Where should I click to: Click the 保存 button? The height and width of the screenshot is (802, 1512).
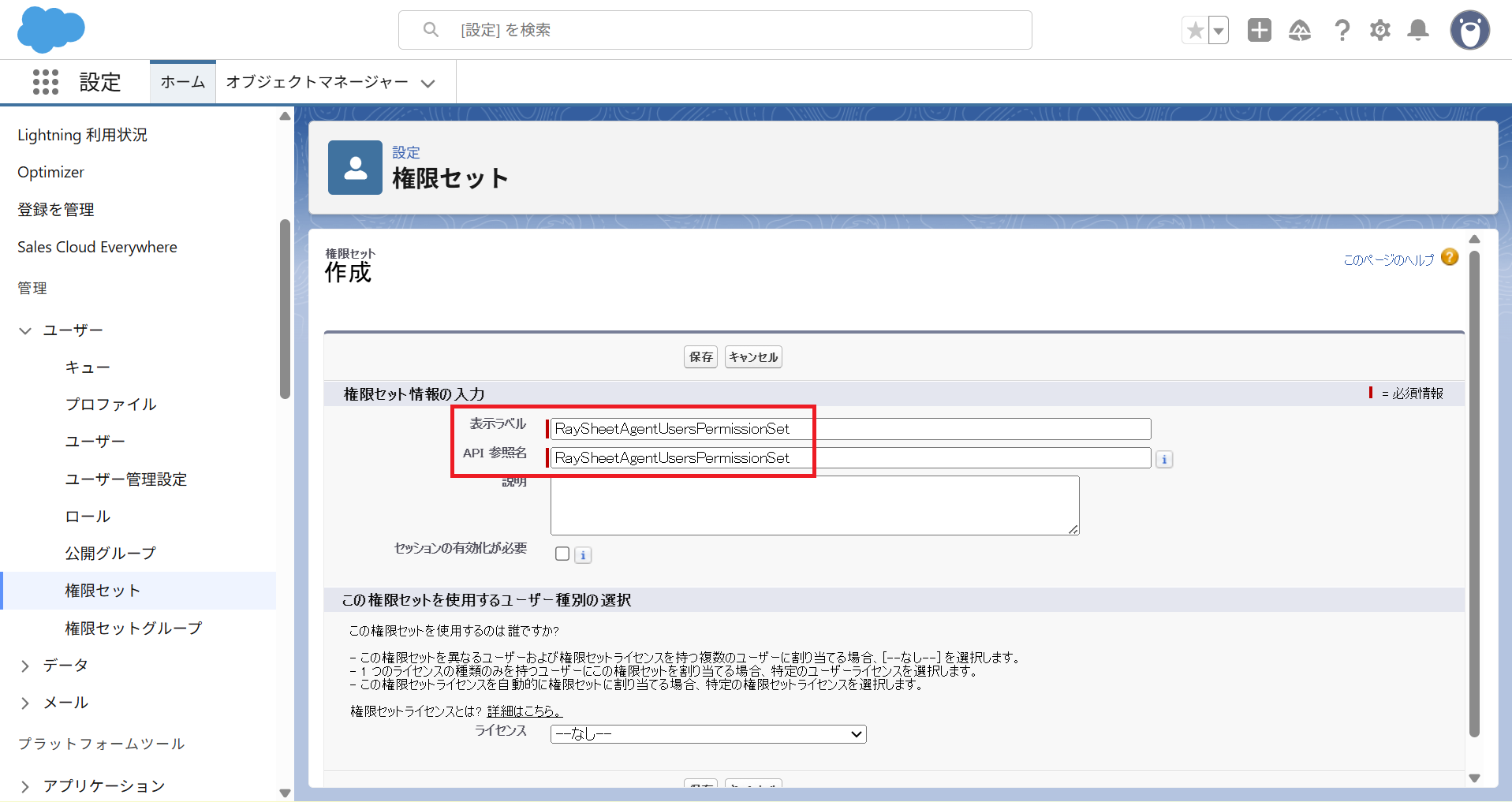coord(700,357)
